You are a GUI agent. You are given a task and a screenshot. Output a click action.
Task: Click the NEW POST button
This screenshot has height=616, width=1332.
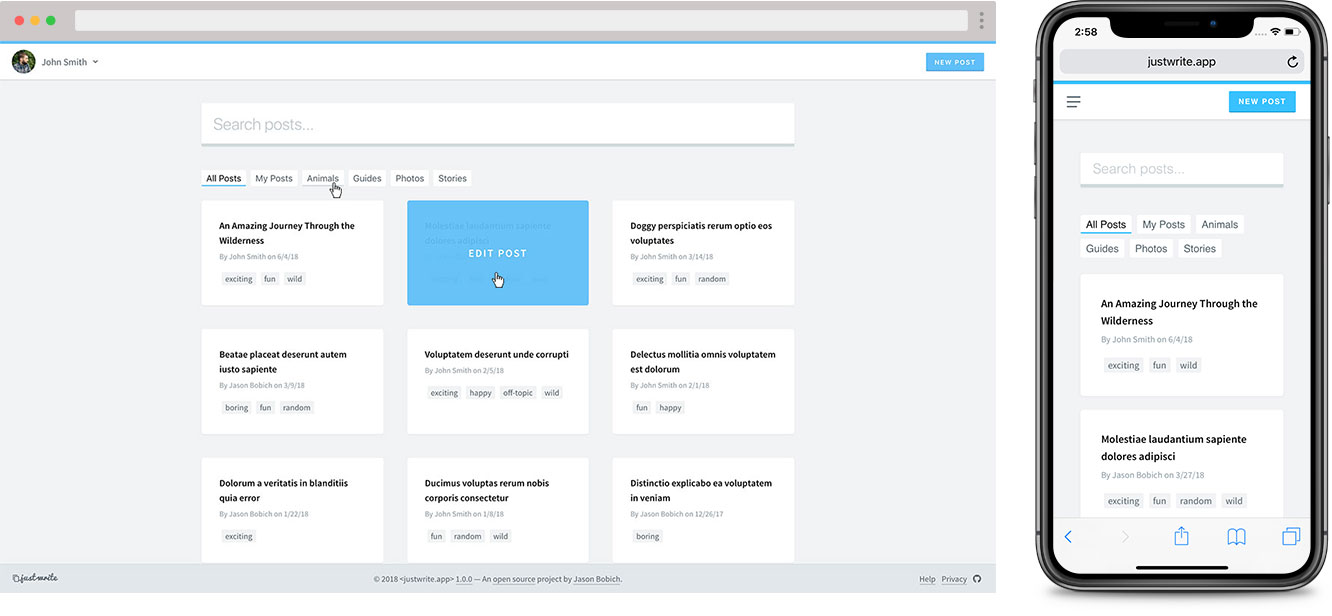click(954, 61)
